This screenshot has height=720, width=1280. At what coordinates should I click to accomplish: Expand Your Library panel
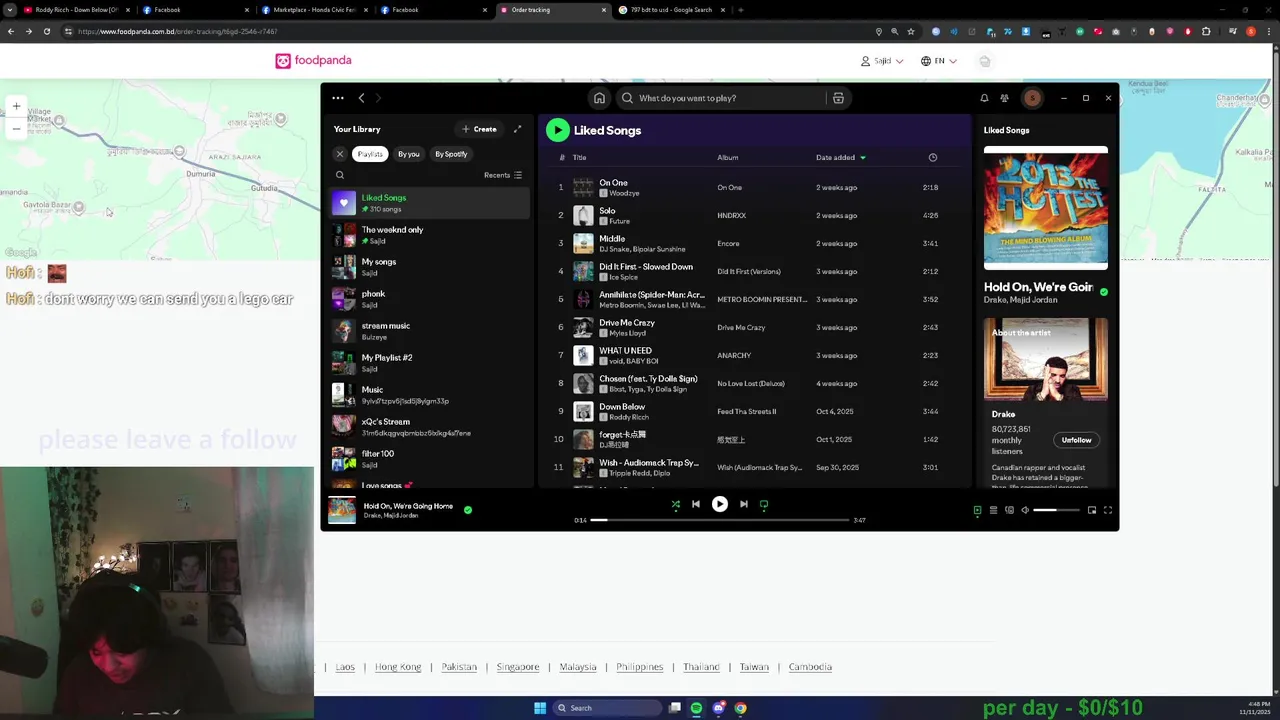(x=517, y=129)
